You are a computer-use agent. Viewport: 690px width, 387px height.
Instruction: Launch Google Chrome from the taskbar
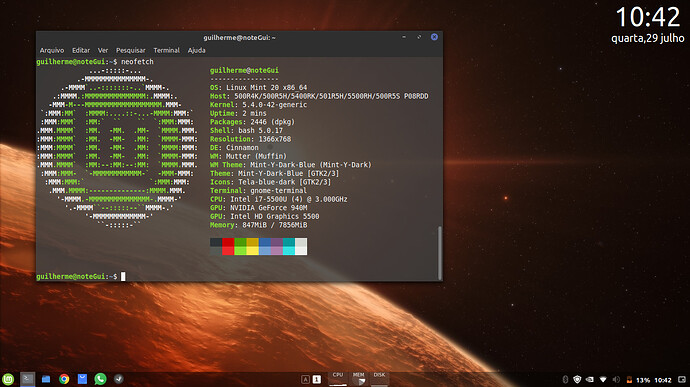pyautogui.click(x=64, y=379)
